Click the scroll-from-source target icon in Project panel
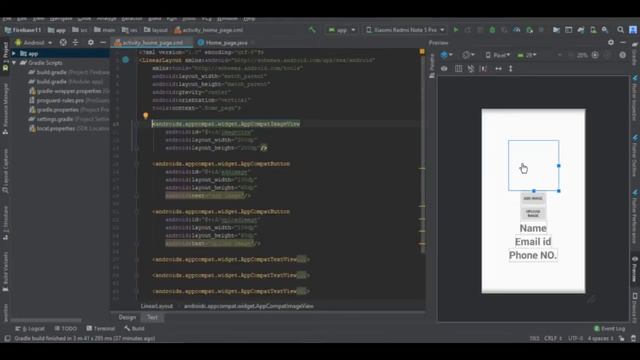This screenshot has width=640, height=360. pos(63,42)
